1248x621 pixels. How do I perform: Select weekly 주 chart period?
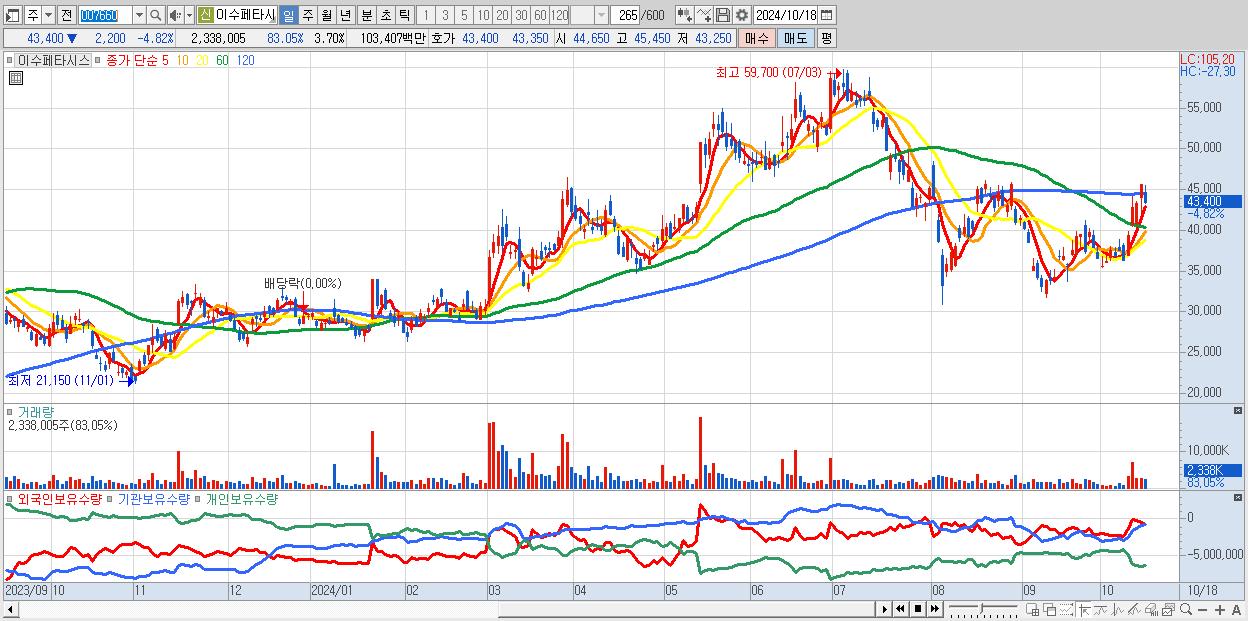pos(307,16)
